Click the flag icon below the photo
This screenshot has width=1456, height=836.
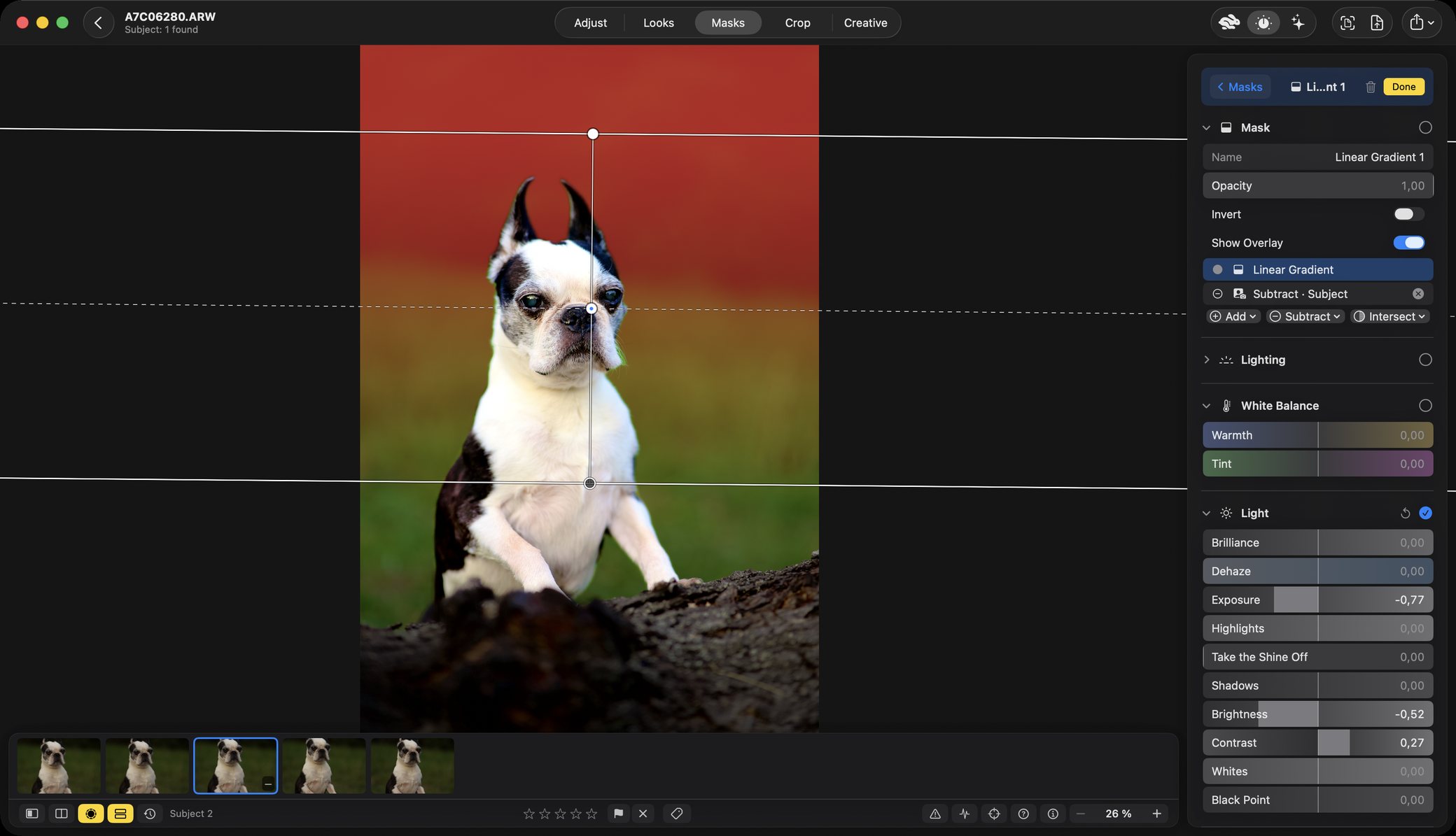(618, 813)
